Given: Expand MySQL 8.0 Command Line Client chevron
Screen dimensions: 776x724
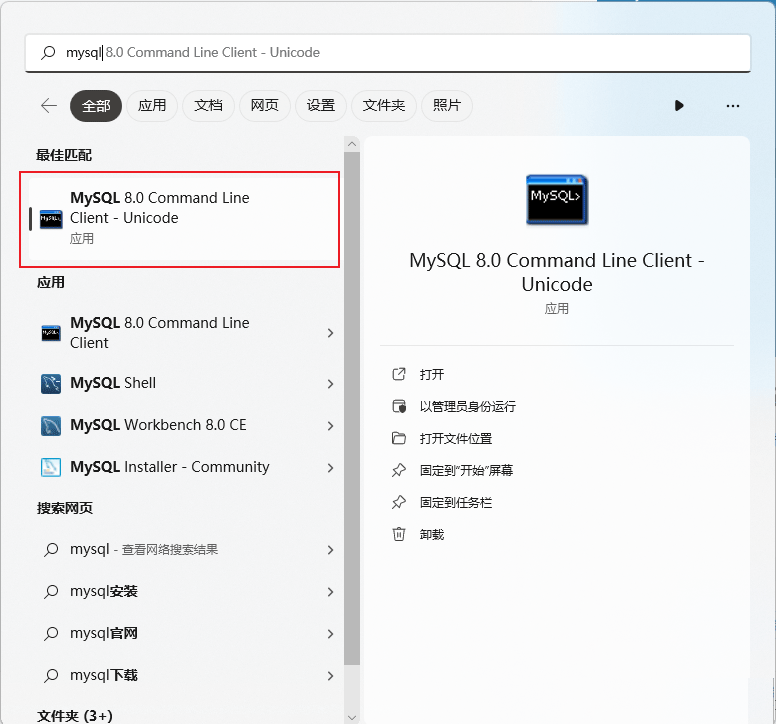Looking at the screenshot, I should (330, 333).
